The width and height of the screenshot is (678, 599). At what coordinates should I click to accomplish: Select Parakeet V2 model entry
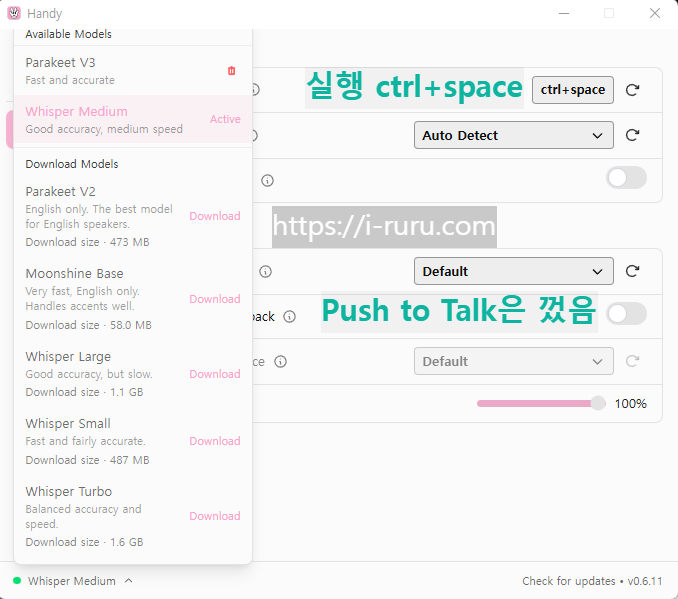133,216
